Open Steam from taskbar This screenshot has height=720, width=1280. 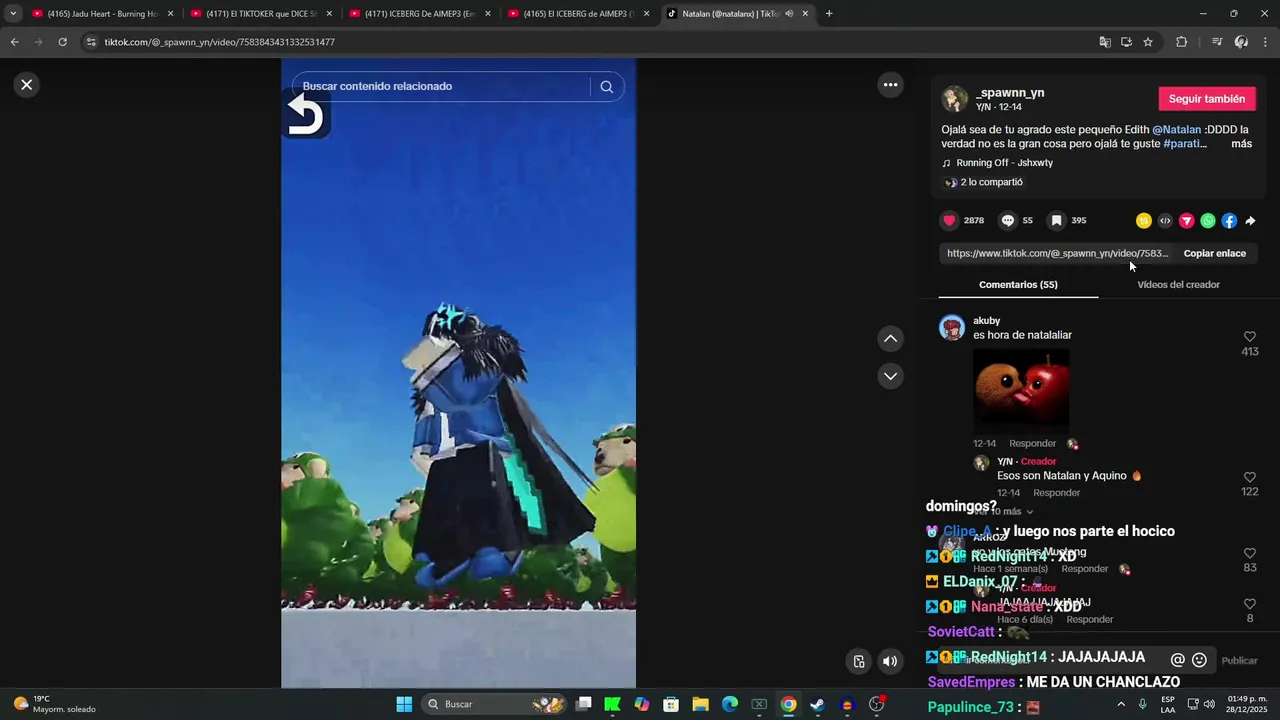[817, 704]
